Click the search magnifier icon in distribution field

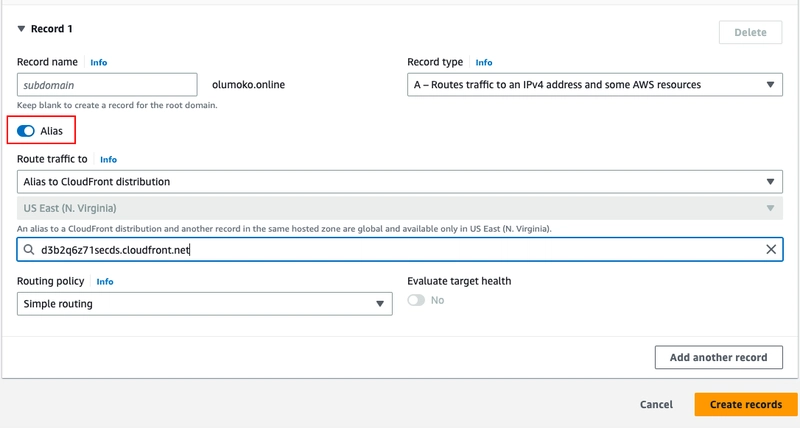click(x=29, y=249)
